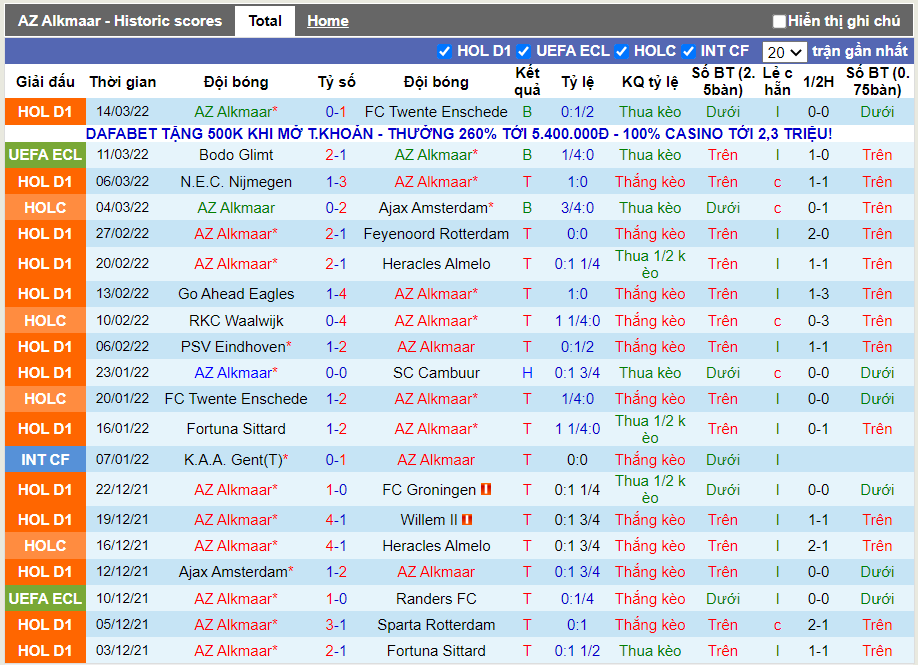The height and width of the screenshot is (665, 918).
Task: Click Heracles Almelo on the 16/12/21 row
Action: pyautogui.click(x=436, y=546)
